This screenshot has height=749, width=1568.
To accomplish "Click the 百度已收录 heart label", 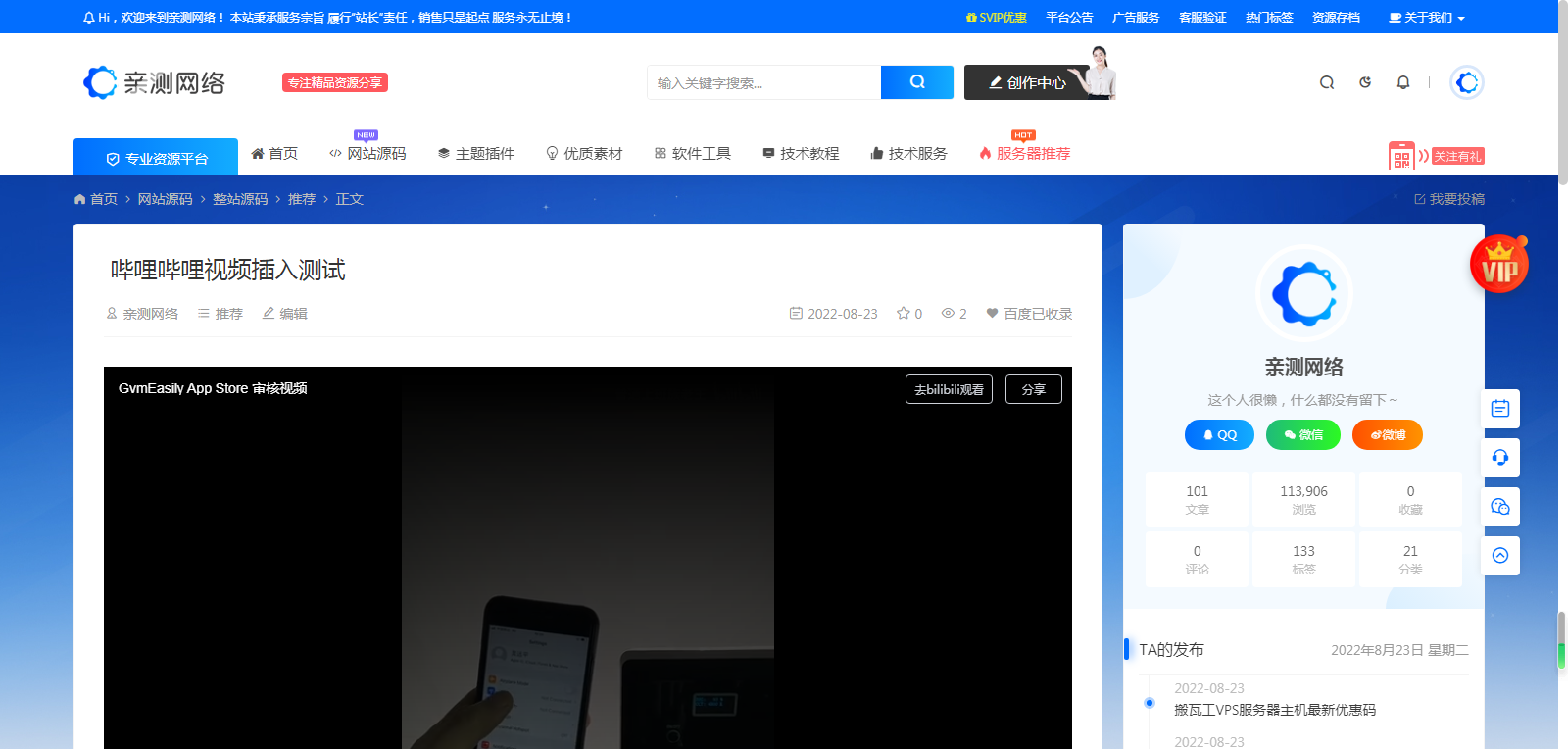I will (x=1029, y=314).
